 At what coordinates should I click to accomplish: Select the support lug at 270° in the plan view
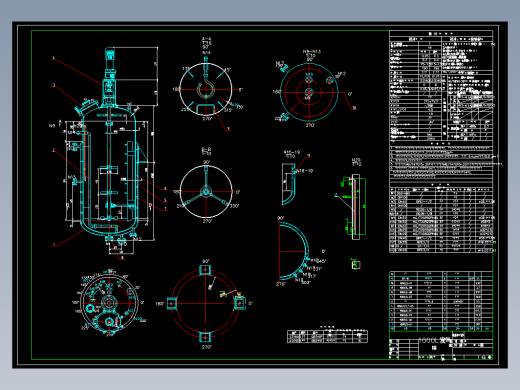pos(205,337)
